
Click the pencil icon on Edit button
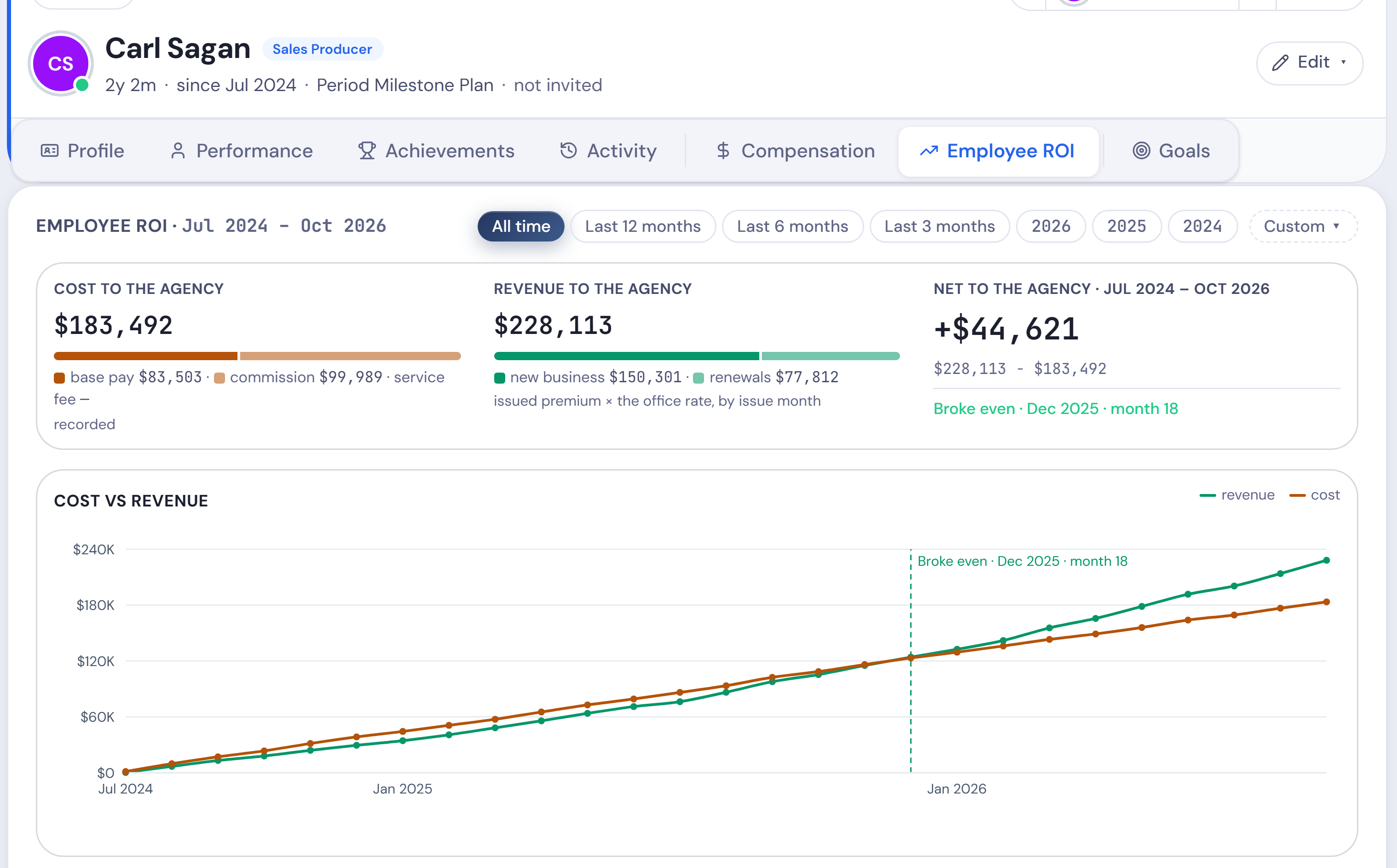(1281, 63)
